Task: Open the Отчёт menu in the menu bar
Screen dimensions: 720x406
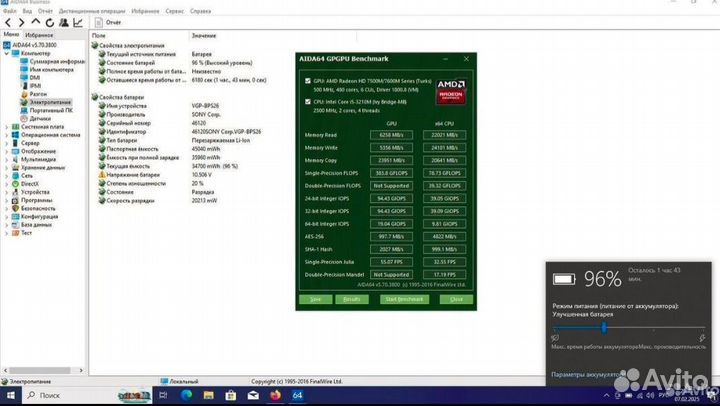Action: point(45,11)
